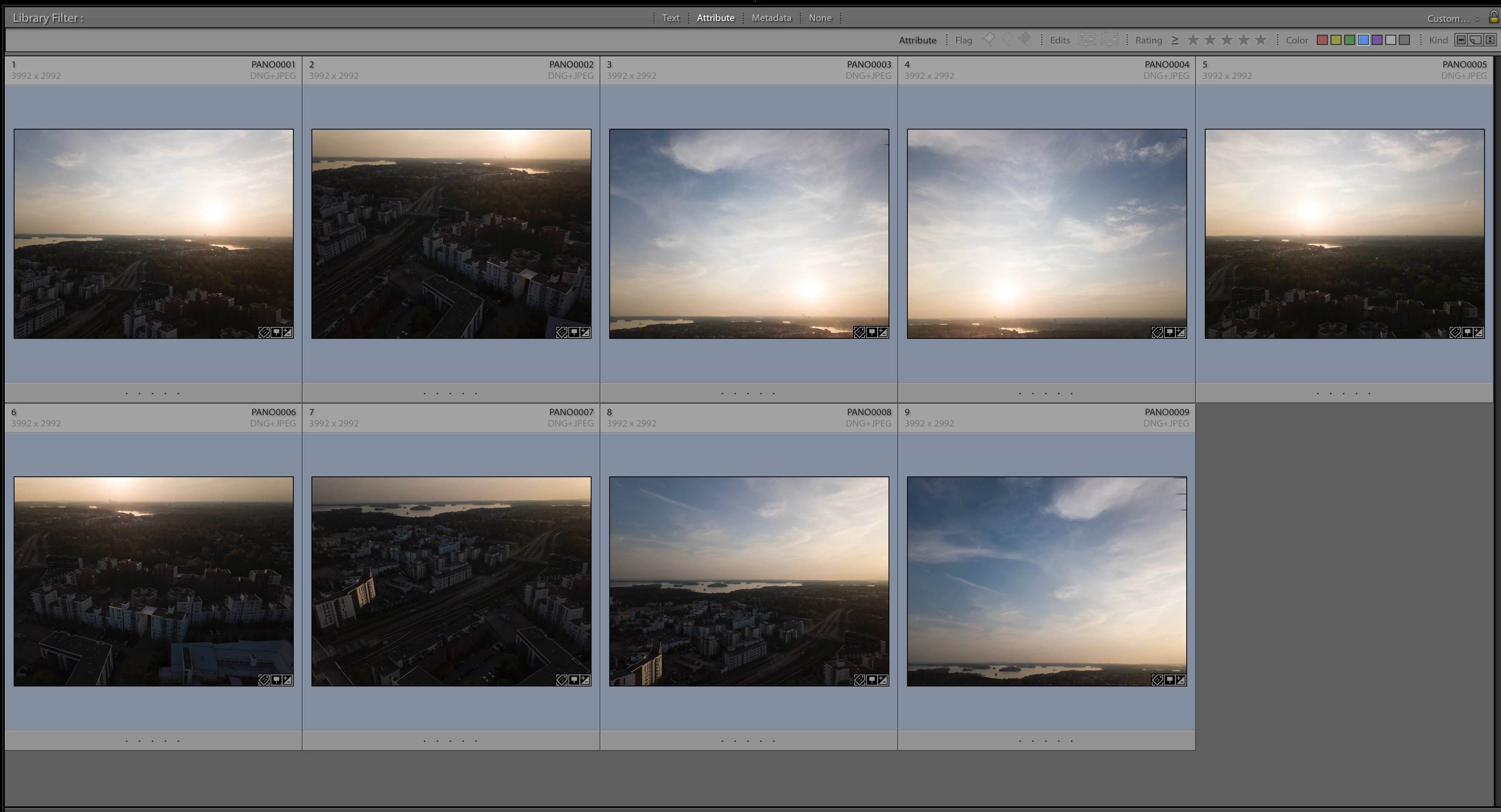Filter by flagged photos

click(x=988, y=39)
